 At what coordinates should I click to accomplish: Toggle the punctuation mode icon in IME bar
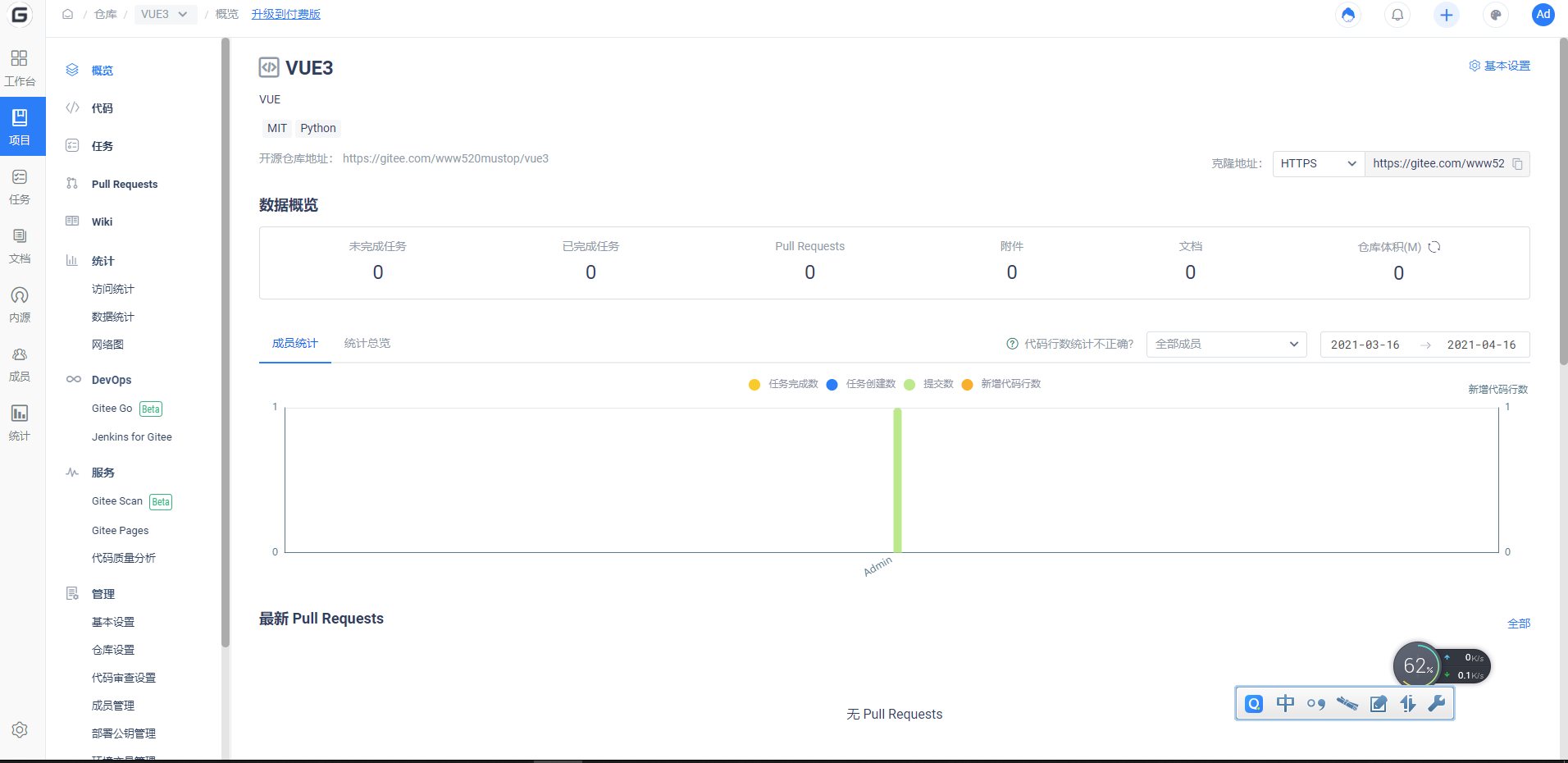pos(1316,704)
